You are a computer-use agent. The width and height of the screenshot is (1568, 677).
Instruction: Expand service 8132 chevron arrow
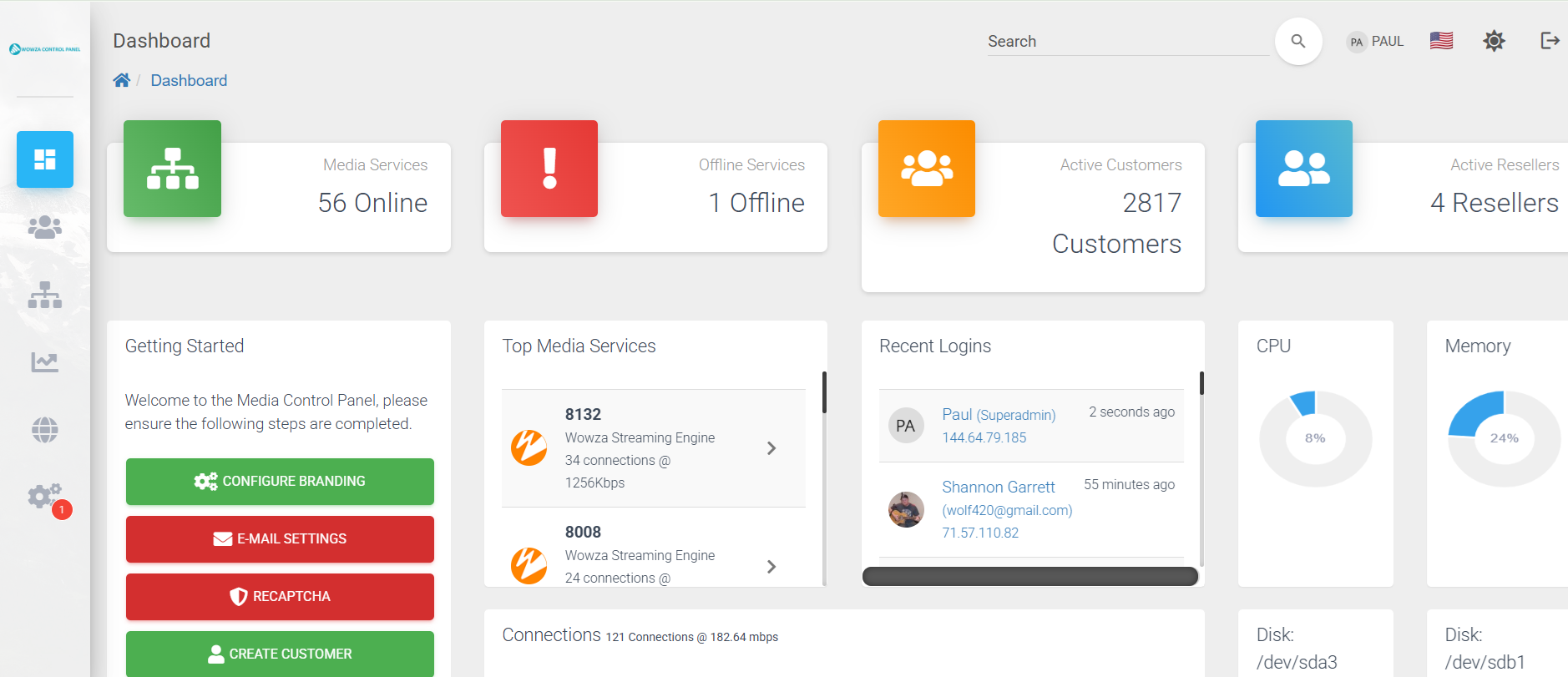click(x=771, y=448)
